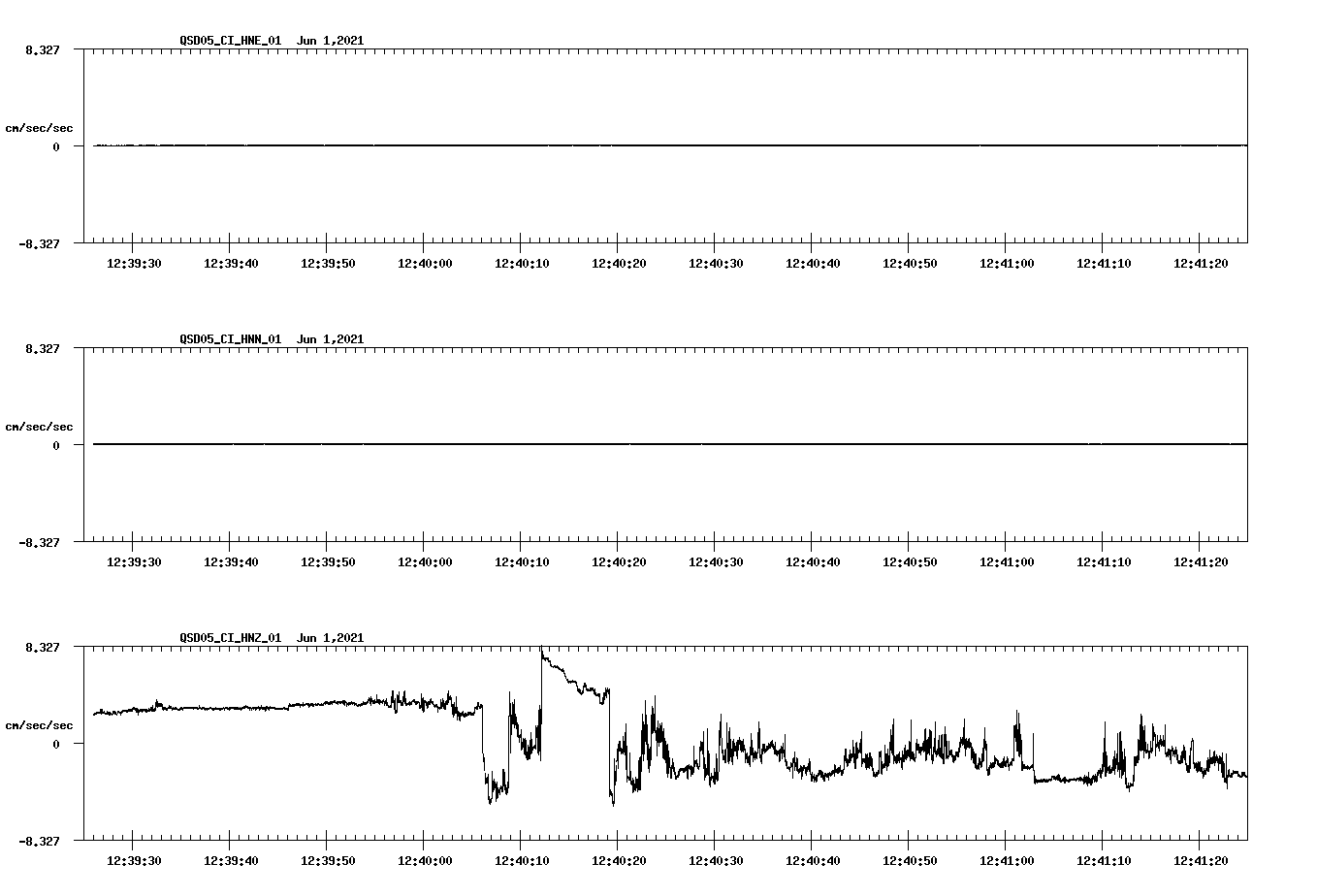Click the cm/sec/sec unit label of HNZ plot
The height and width of the screenshot is (896, 1317).
click(39, 725)
